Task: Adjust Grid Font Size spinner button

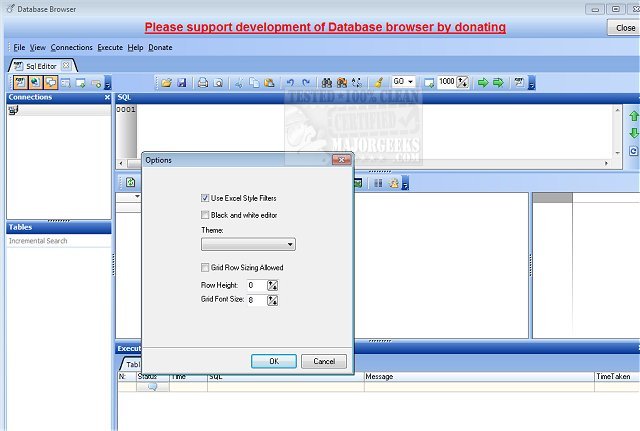Action: (x=273, y=300)
